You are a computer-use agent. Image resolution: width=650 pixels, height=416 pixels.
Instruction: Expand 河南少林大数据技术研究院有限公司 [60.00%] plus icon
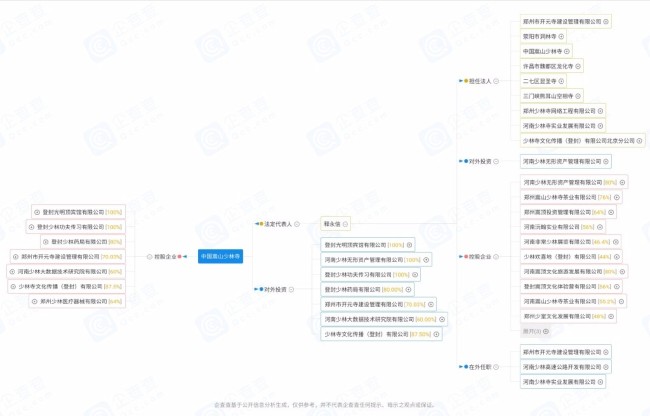[x=442, y=319]
